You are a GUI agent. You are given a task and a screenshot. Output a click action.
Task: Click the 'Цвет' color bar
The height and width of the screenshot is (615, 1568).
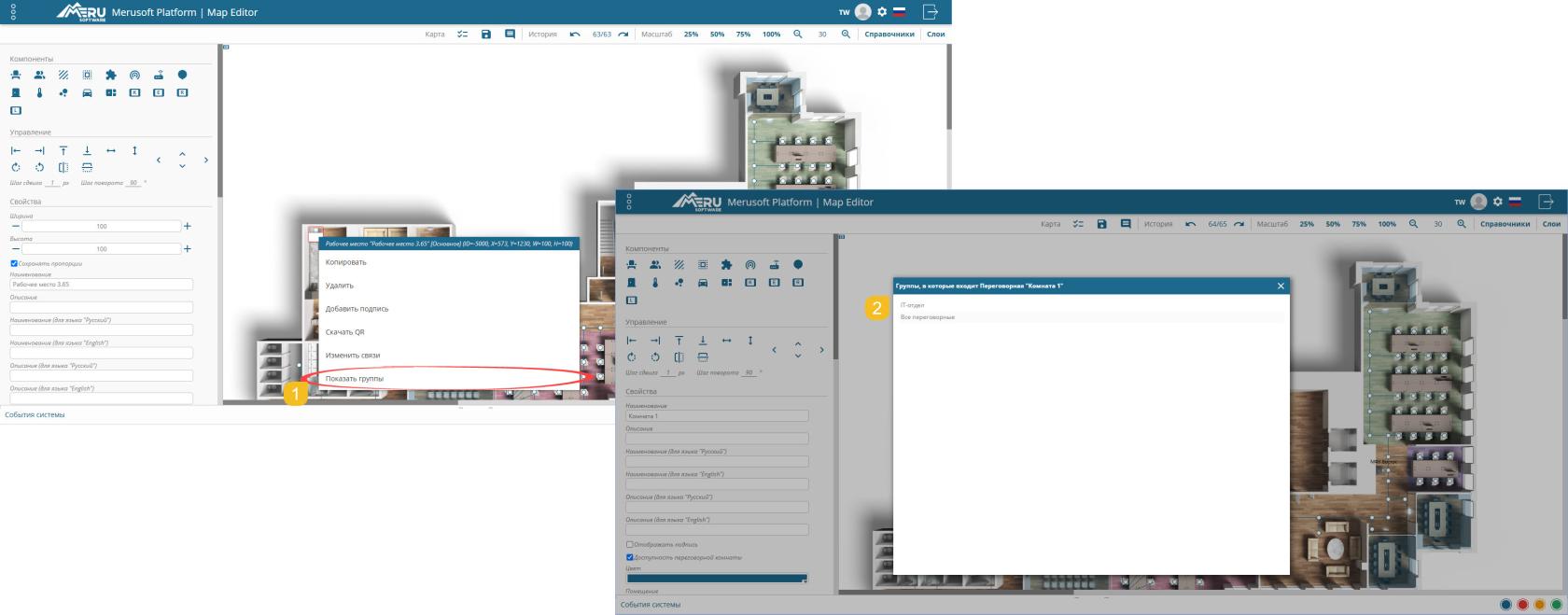[x=716, y=579]
